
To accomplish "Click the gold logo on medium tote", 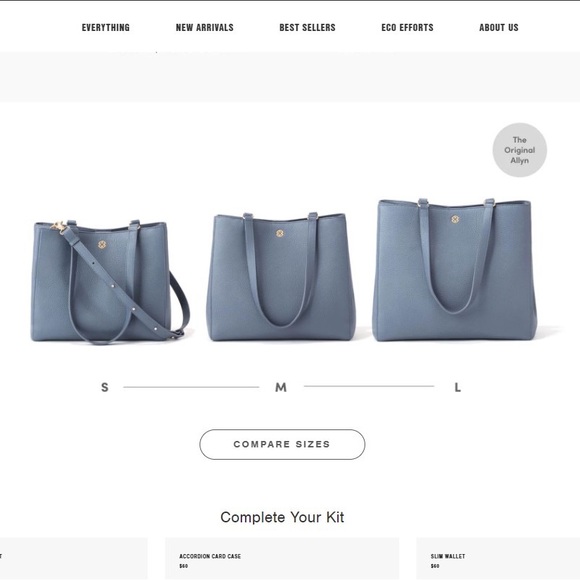I will [x=280, y=233].
